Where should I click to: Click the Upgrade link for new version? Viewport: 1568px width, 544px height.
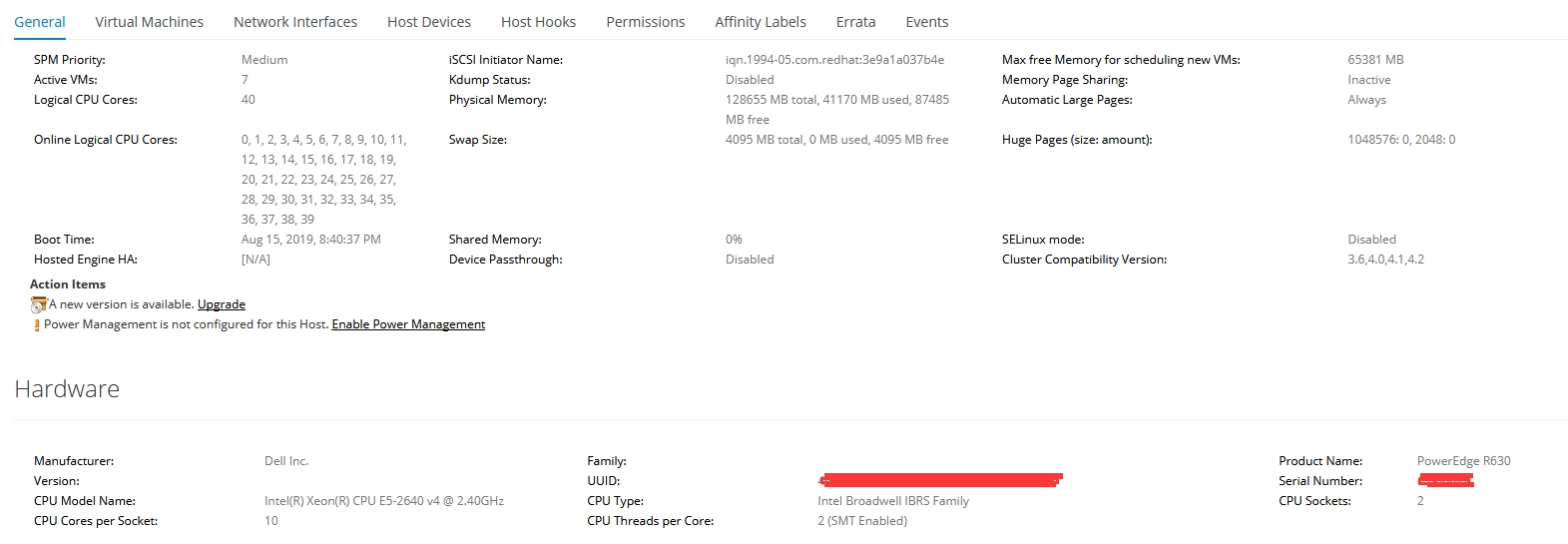222,304
